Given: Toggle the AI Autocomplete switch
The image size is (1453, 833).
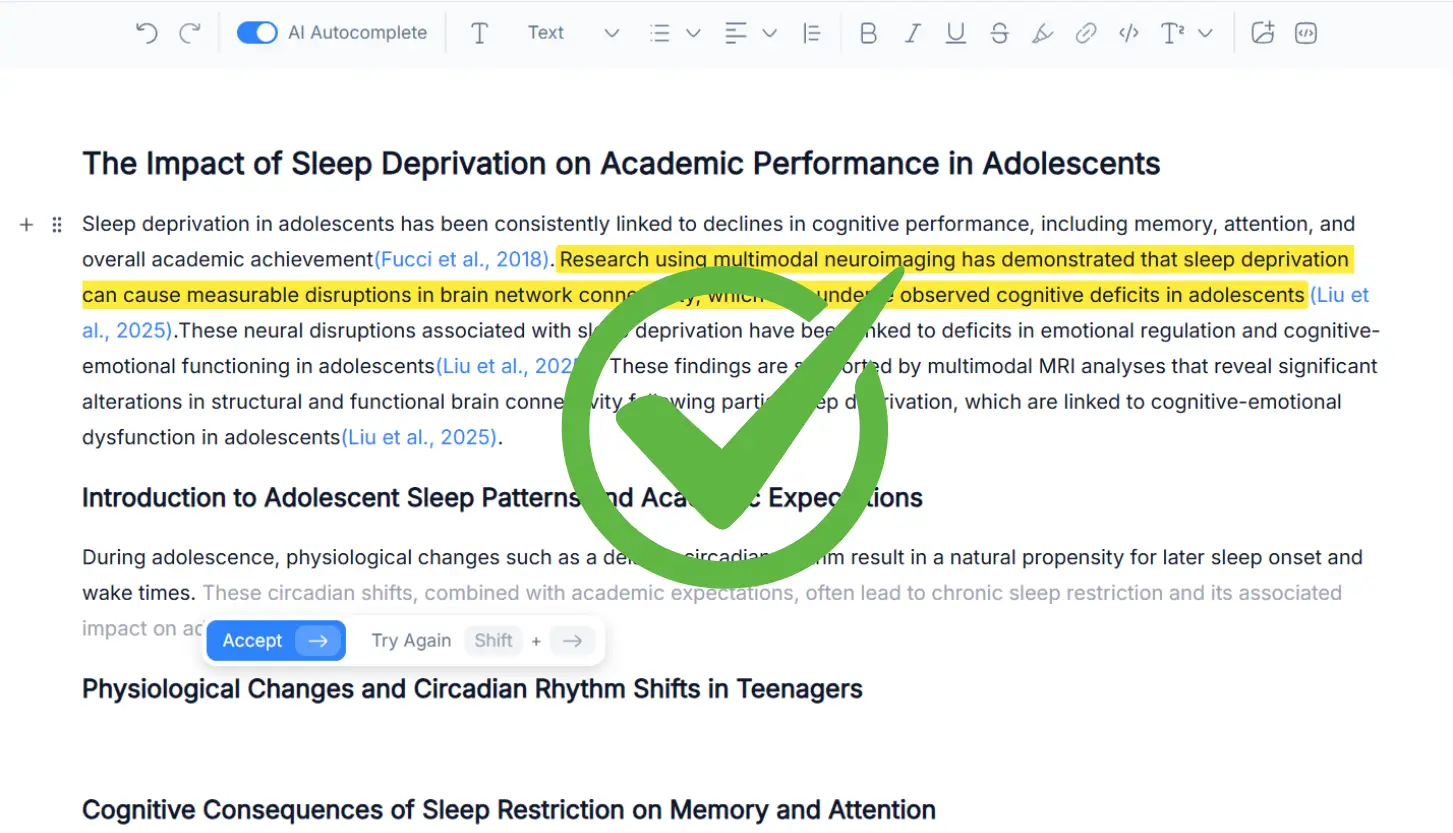Looking at the screenshot, I should tap(257, 33).
